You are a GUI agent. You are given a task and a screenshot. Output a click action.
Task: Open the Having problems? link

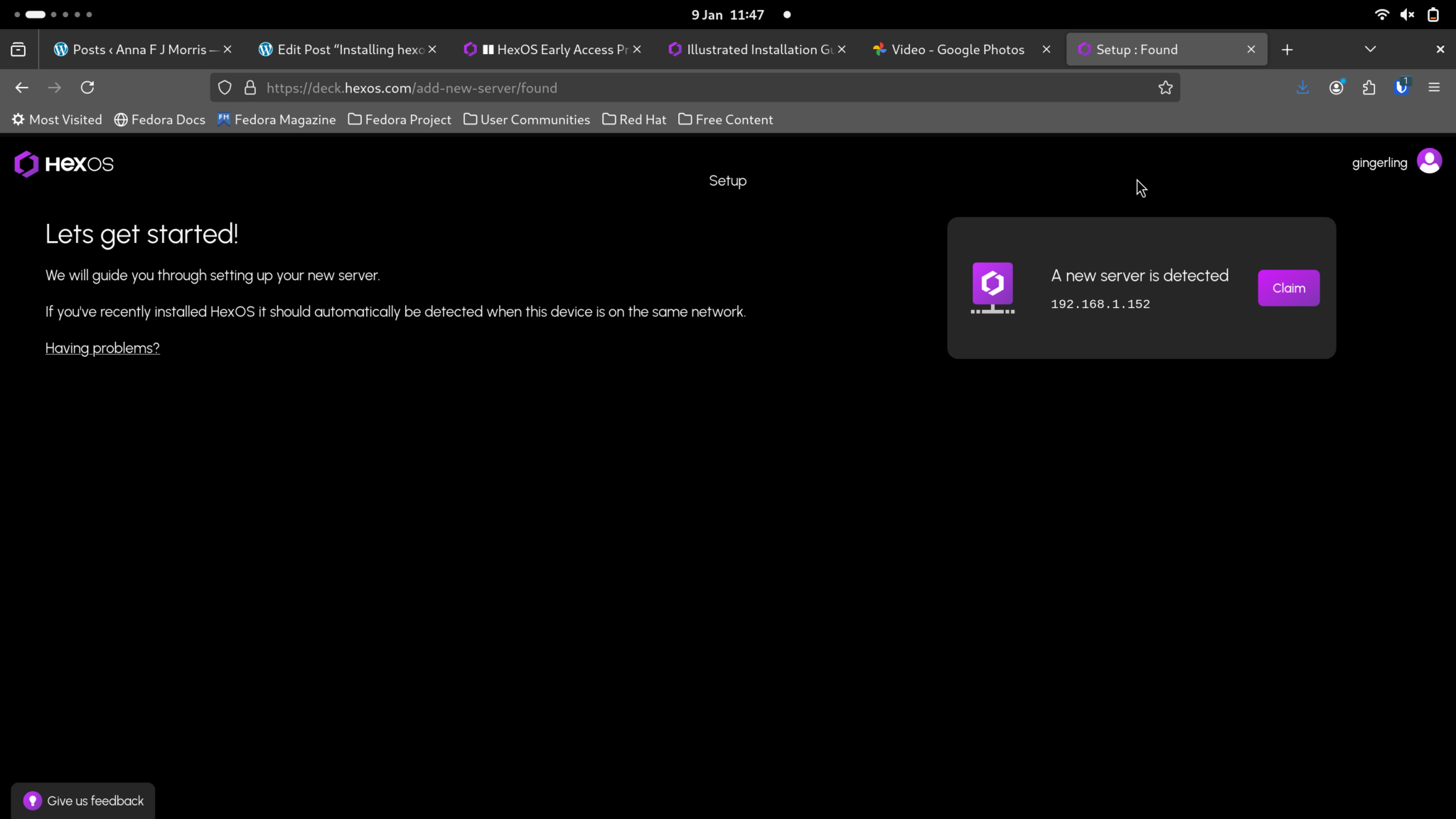point(102,348)
